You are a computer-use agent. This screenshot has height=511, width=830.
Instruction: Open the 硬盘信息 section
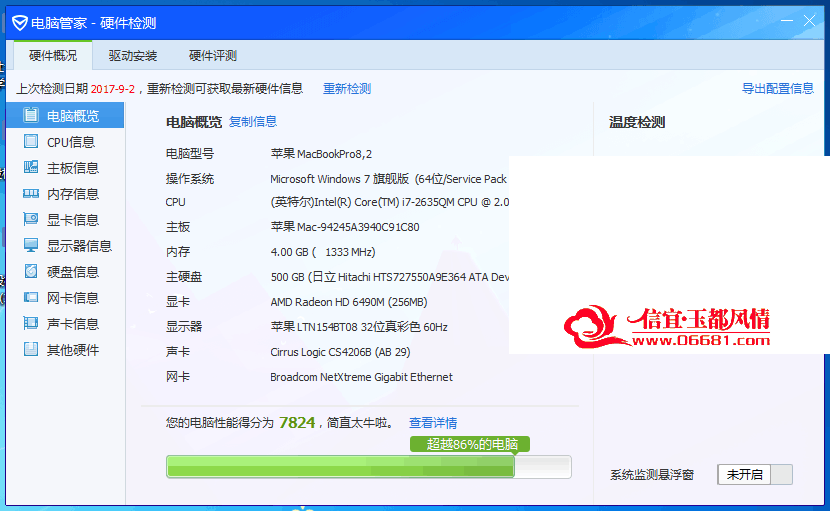pyautogui.click(x=65, y=272)
